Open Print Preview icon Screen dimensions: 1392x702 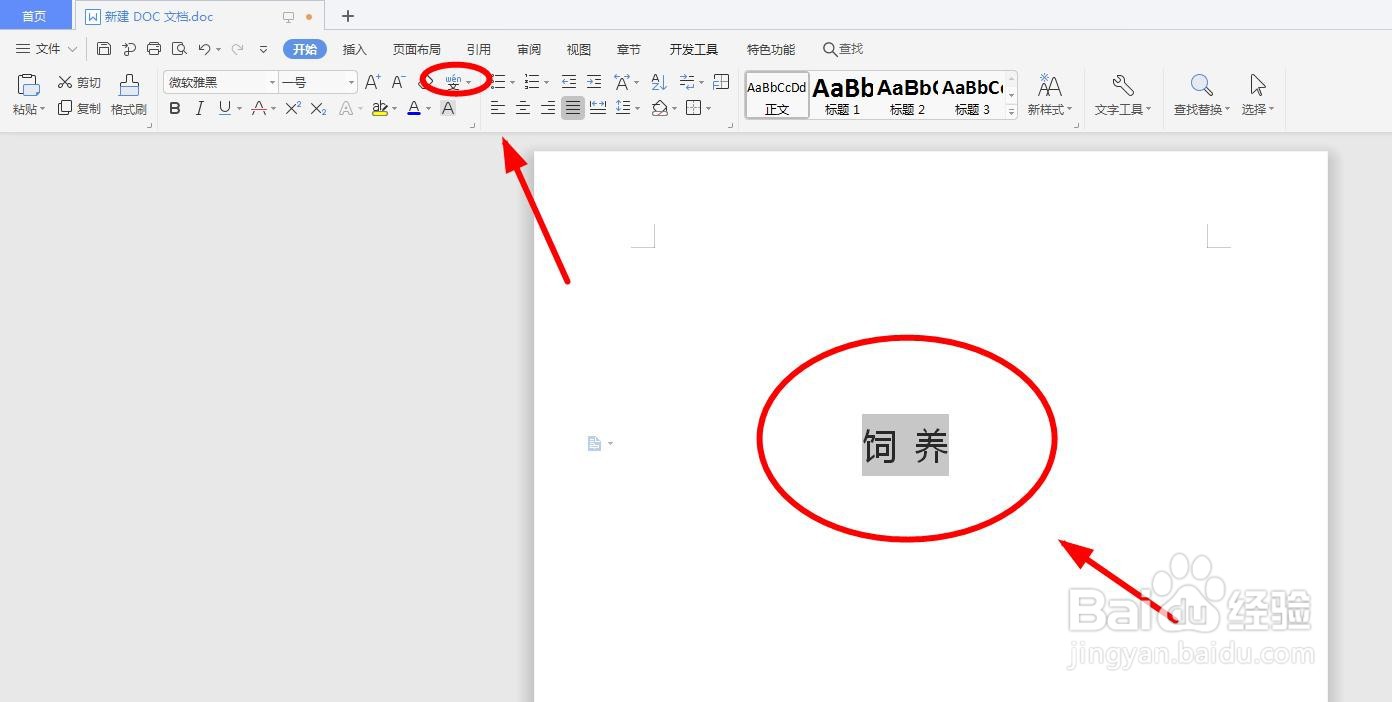(x=179, y=49)
